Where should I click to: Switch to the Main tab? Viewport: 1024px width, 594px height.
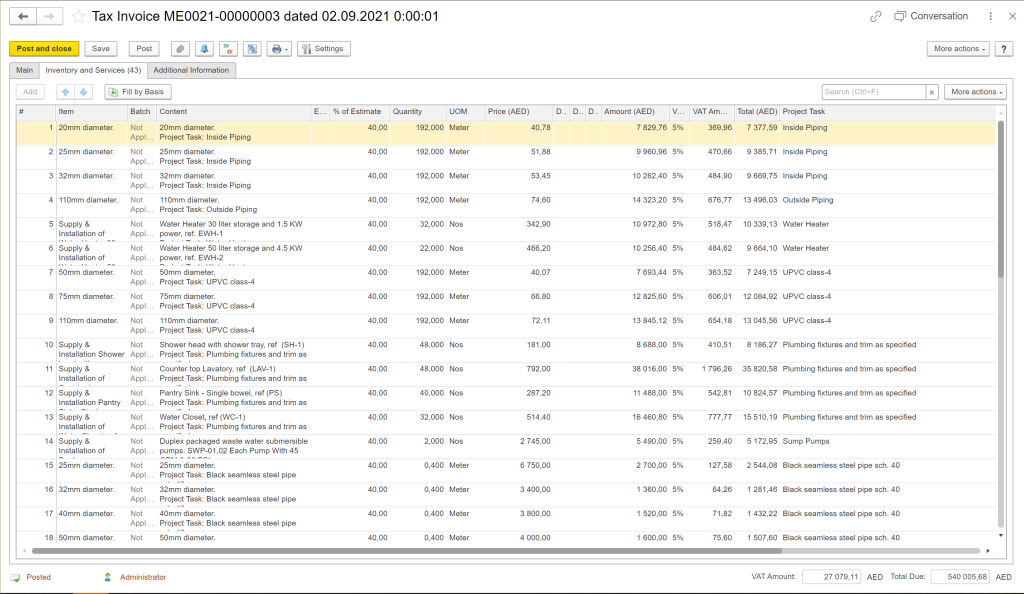coord(24,70)
